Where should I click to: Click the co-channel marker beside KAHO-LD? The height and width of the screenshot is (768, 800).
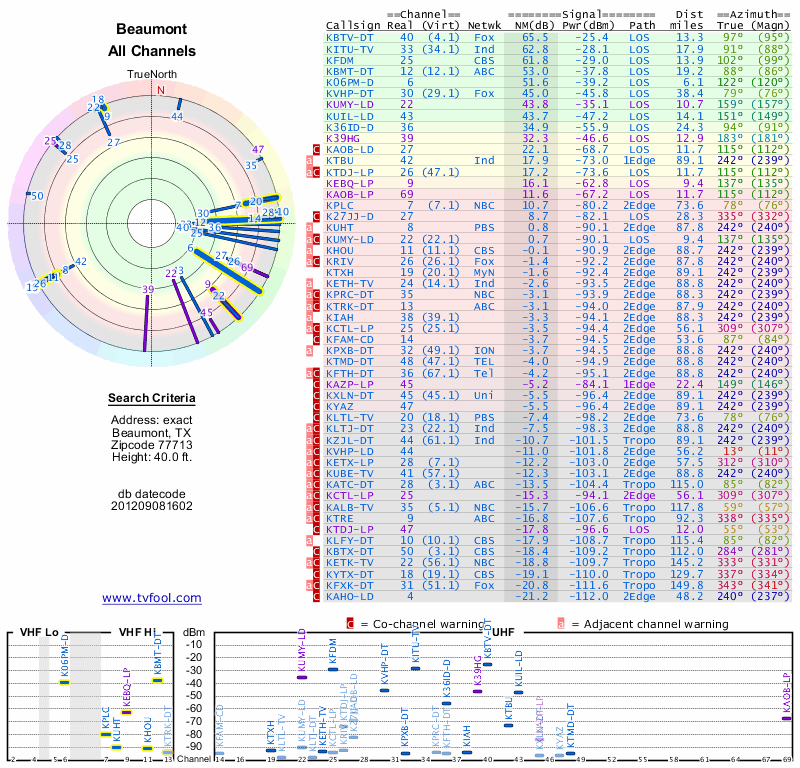tap(316, 597)
